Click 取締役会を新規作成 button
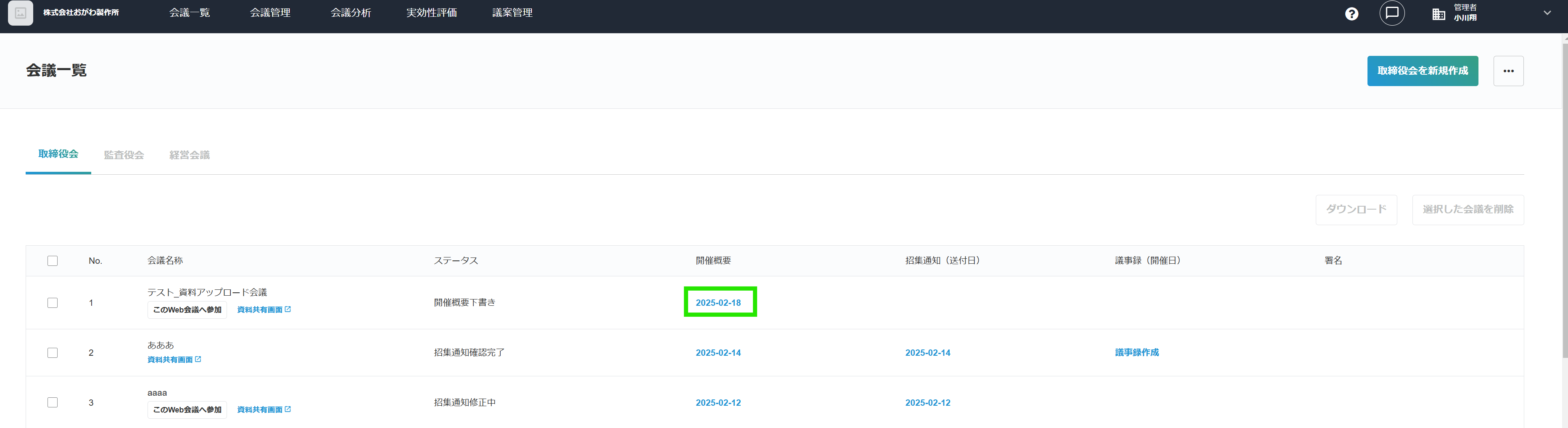 pyautogui.click(x=1422, y=71)
